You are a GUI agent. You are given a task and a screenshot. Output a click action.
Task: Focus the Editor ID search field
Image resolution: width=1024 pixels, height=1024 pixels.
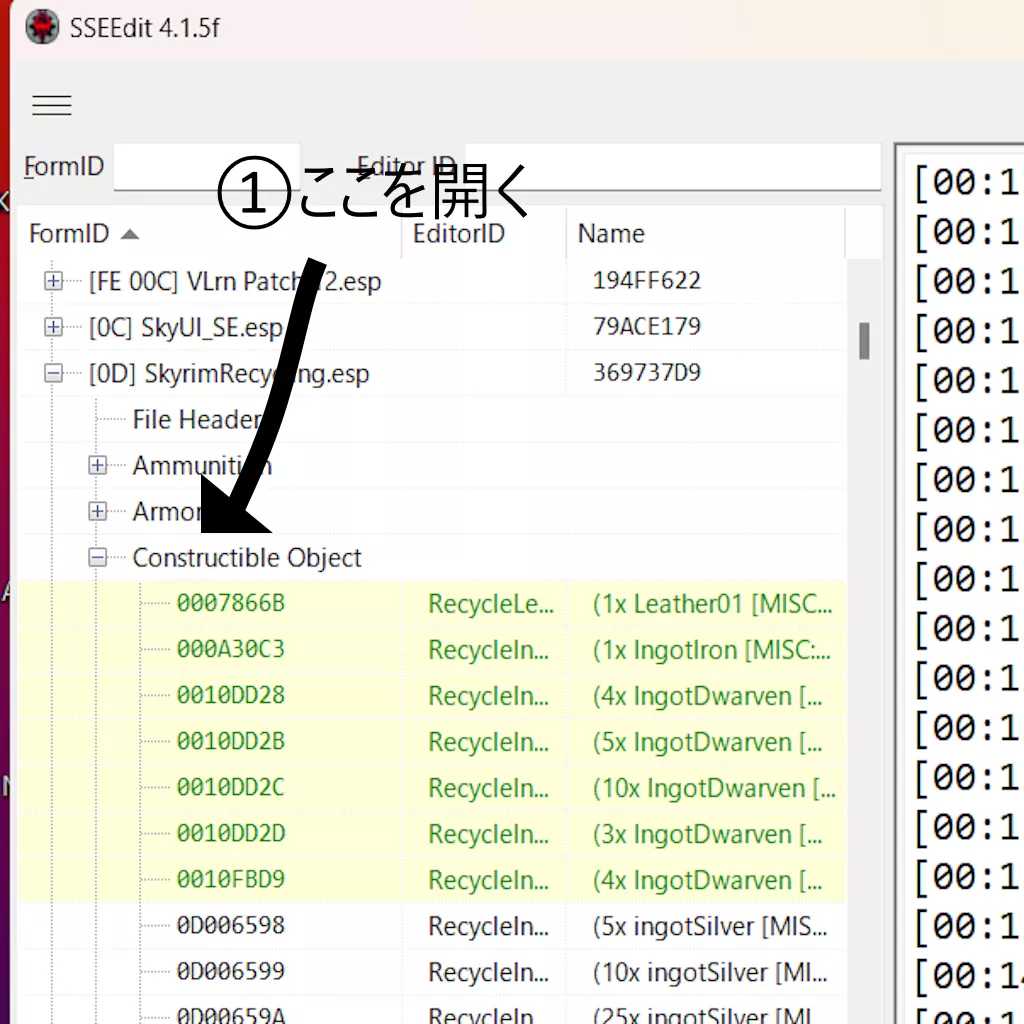pos(673,167)
